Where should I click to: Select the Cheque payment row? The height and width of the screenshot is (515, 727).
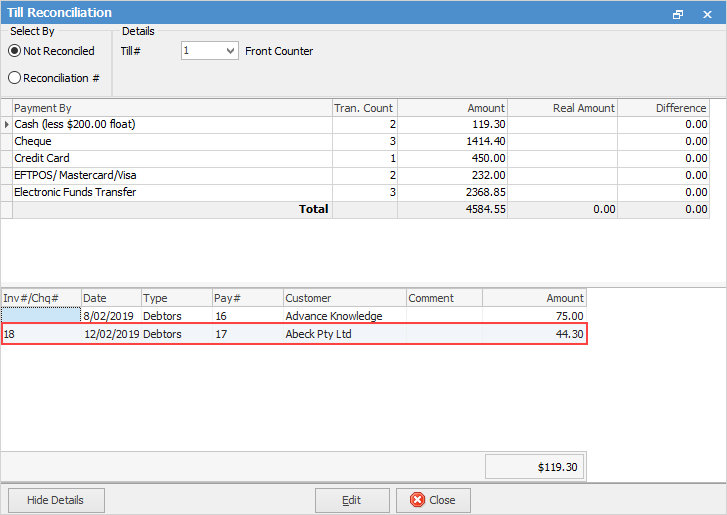(x=170, y=142)
